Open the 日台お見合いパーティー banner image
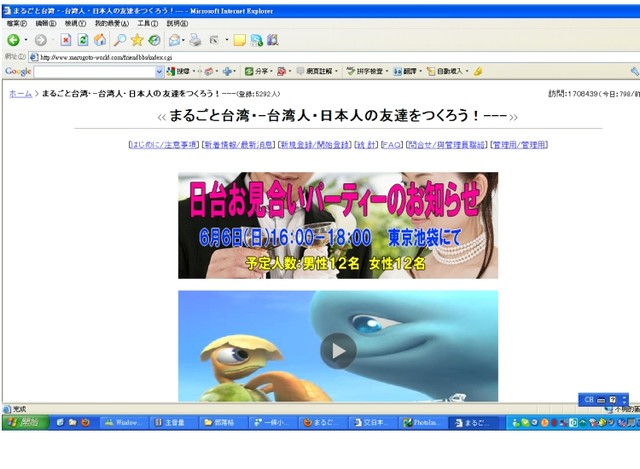 click(338, 225)
